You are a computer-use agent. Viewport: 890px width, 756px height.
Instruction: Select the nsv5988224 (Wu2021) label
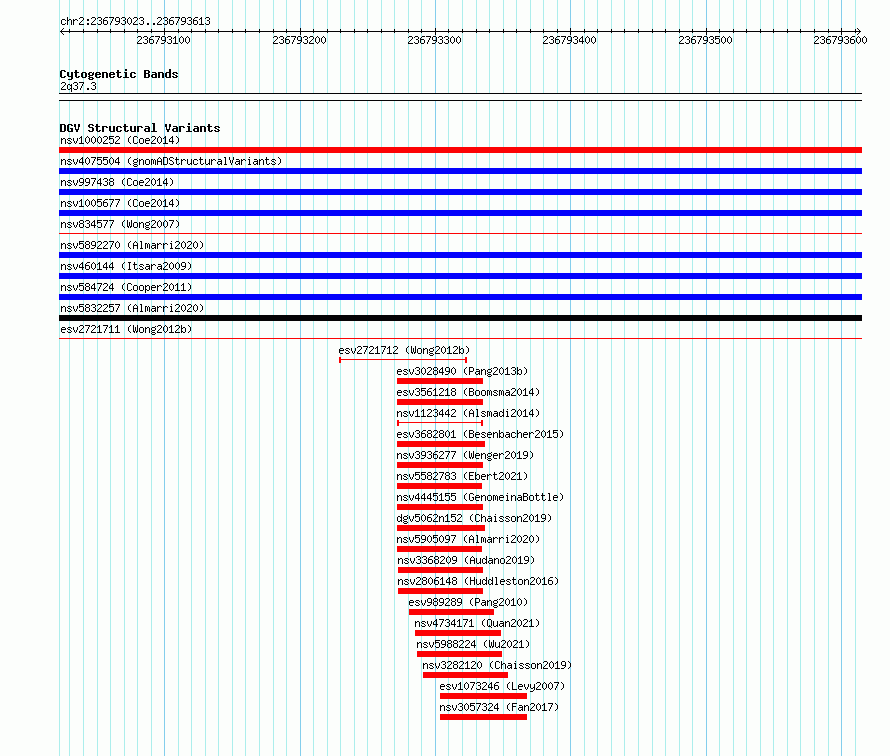(473, 644)
